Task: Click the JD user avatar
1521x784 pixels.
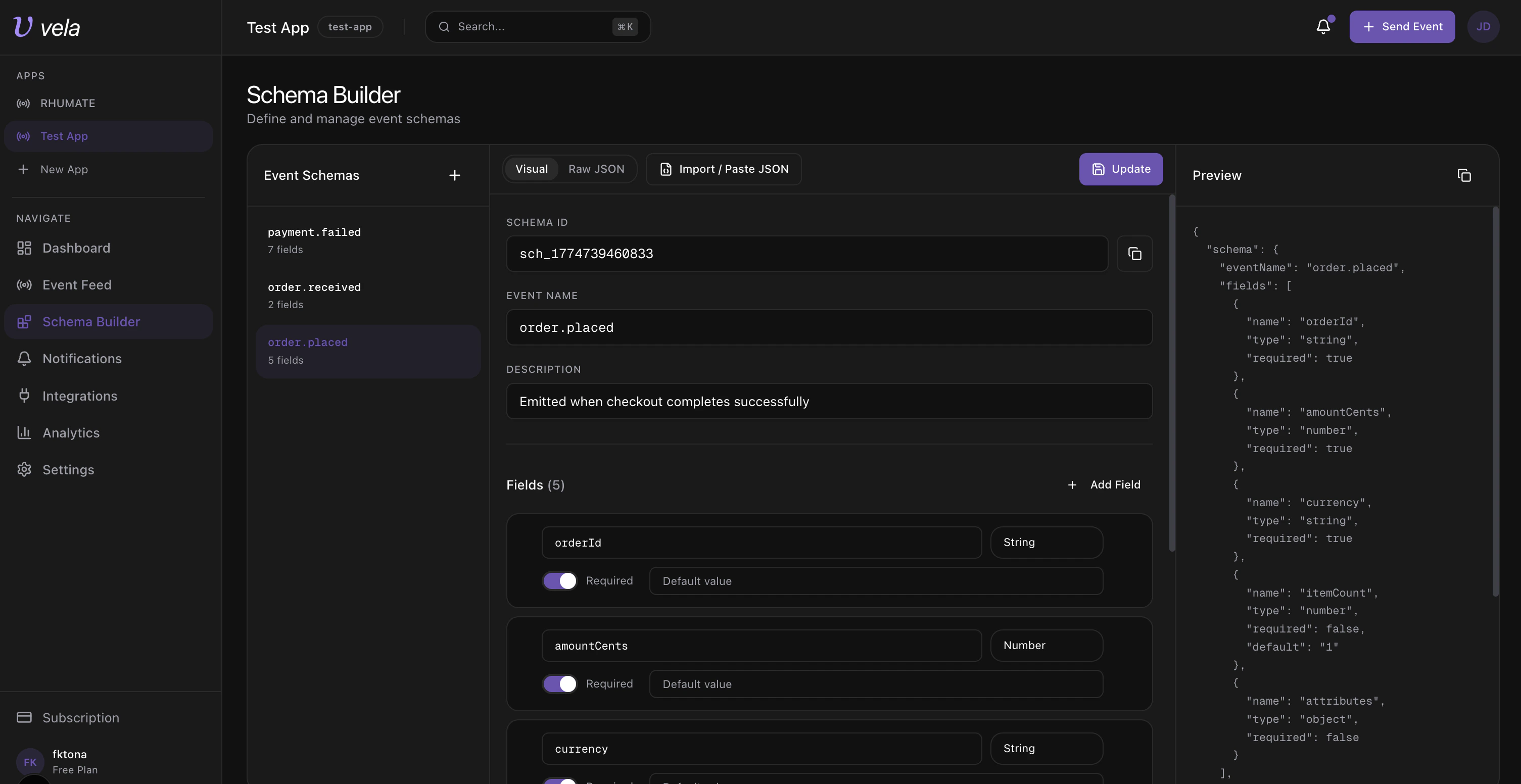Action: (x=1483, y=27)
